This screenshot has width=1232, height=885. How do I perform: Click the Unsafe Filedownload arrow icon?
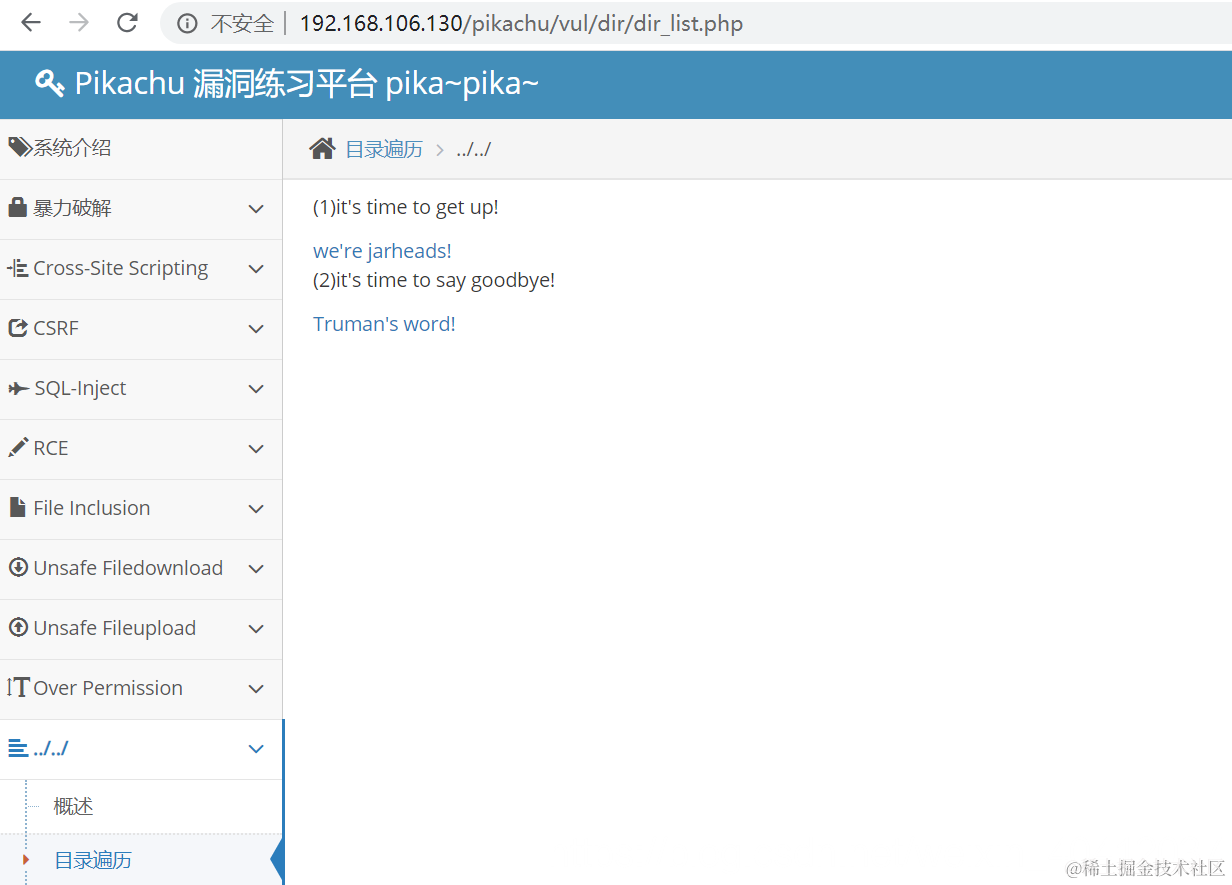(x=18, y=568)
